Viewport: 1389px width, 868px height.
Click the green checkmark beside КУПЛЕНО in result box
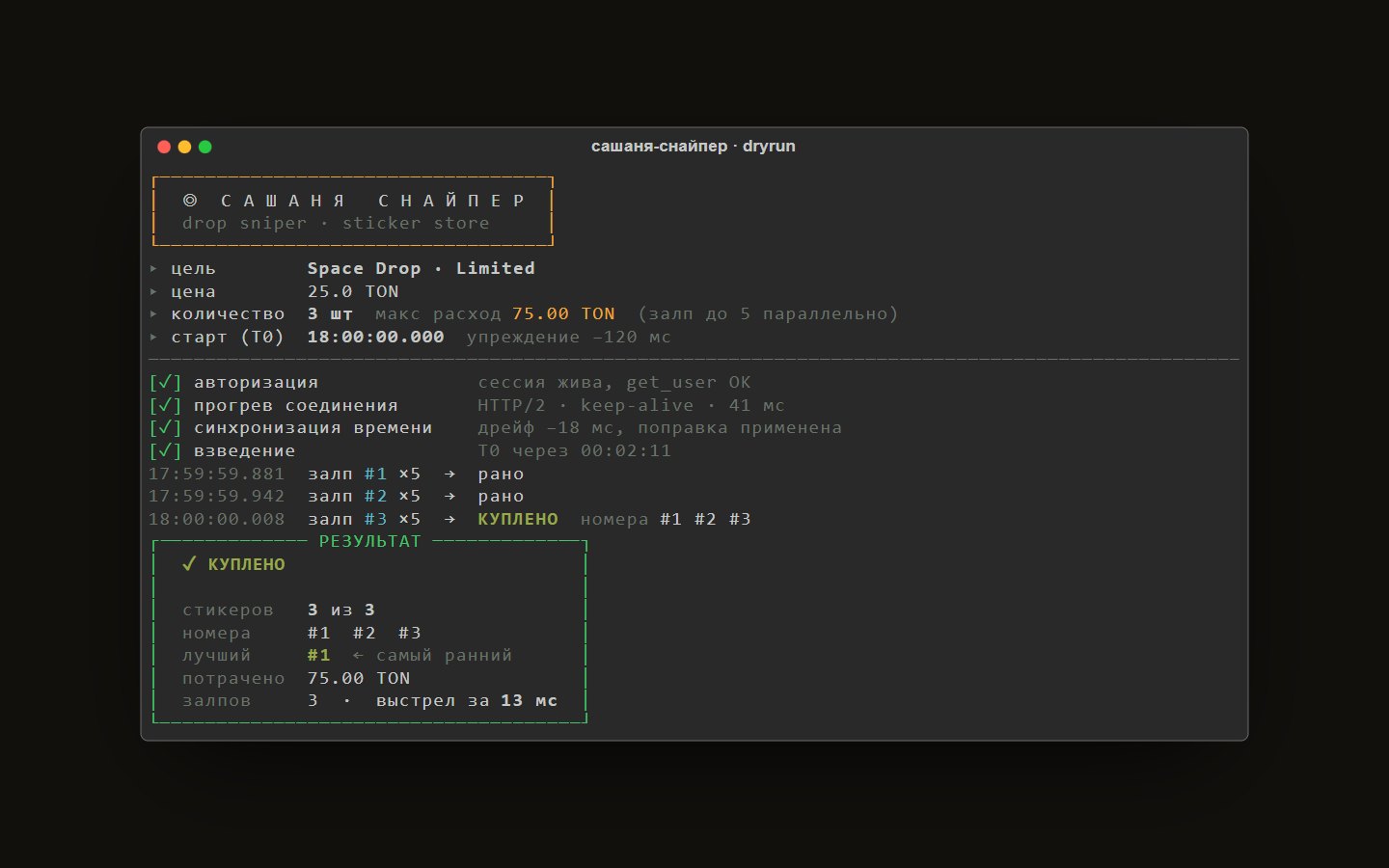(189, 564)
